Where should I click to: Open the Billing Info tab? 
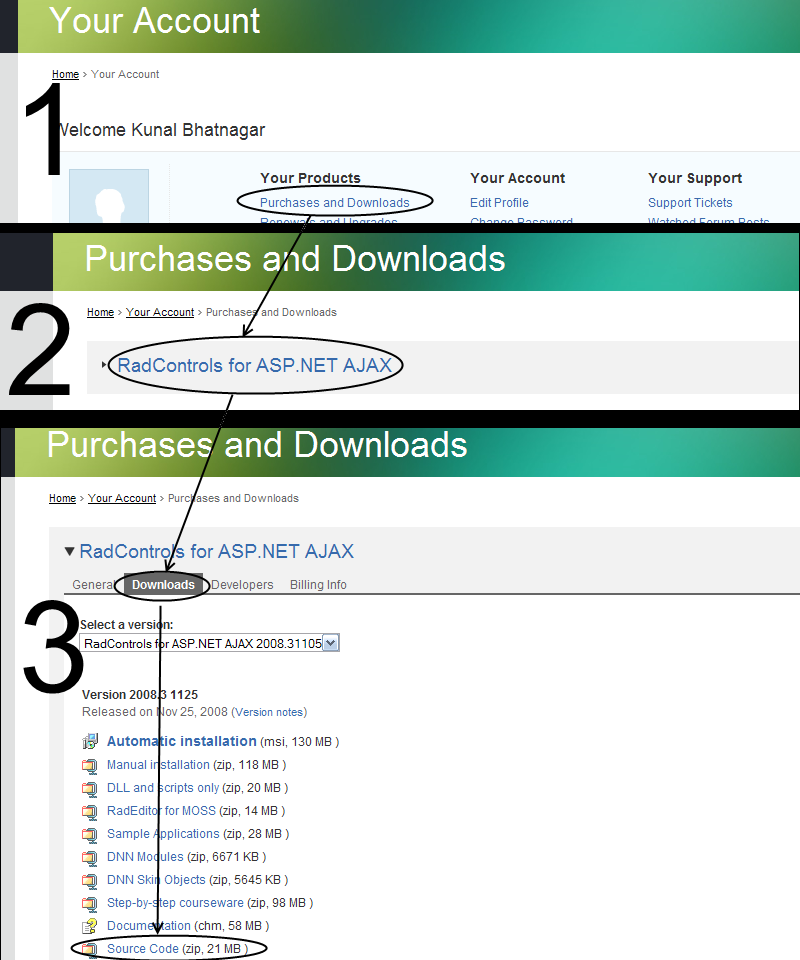pos(318,585)
